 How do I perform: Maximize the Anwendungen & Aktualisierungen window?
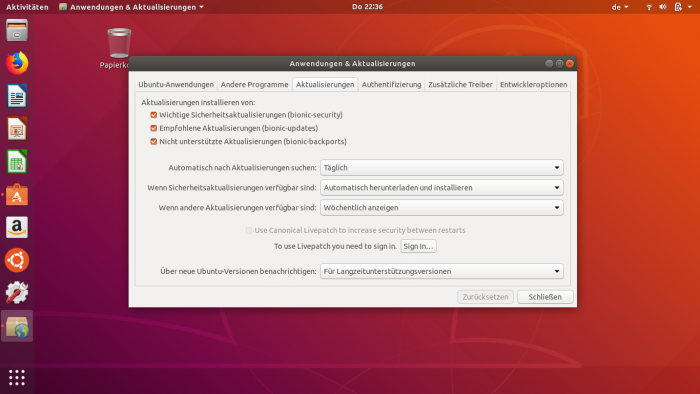[559, 63]
